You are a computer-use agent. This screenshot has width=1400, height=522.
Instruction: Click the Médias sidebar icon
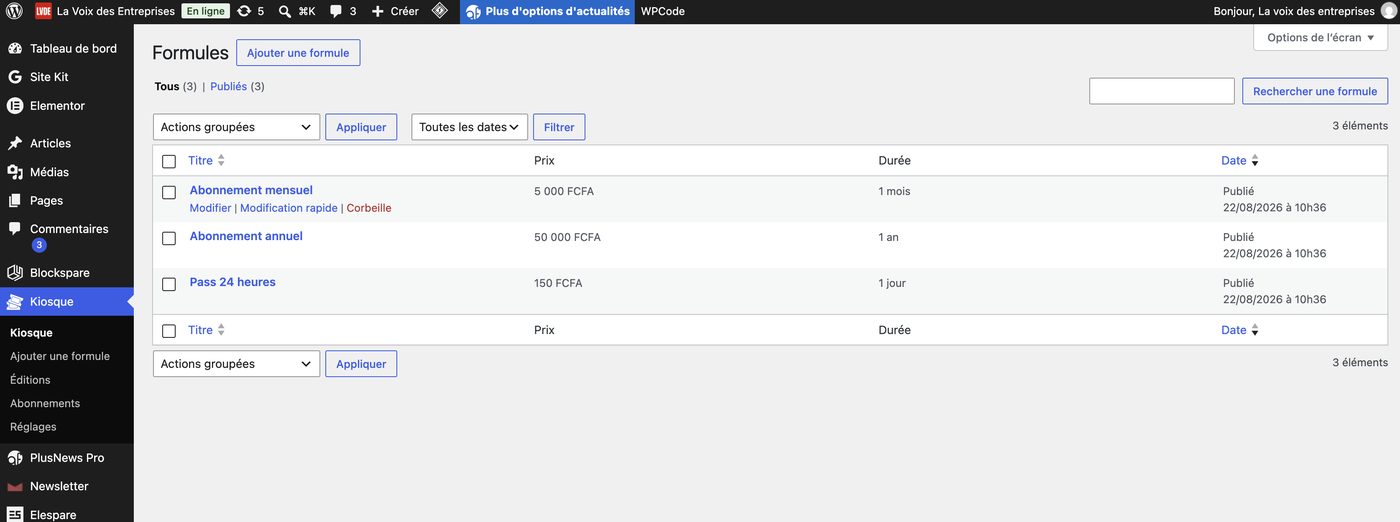(x=15, y=172)
